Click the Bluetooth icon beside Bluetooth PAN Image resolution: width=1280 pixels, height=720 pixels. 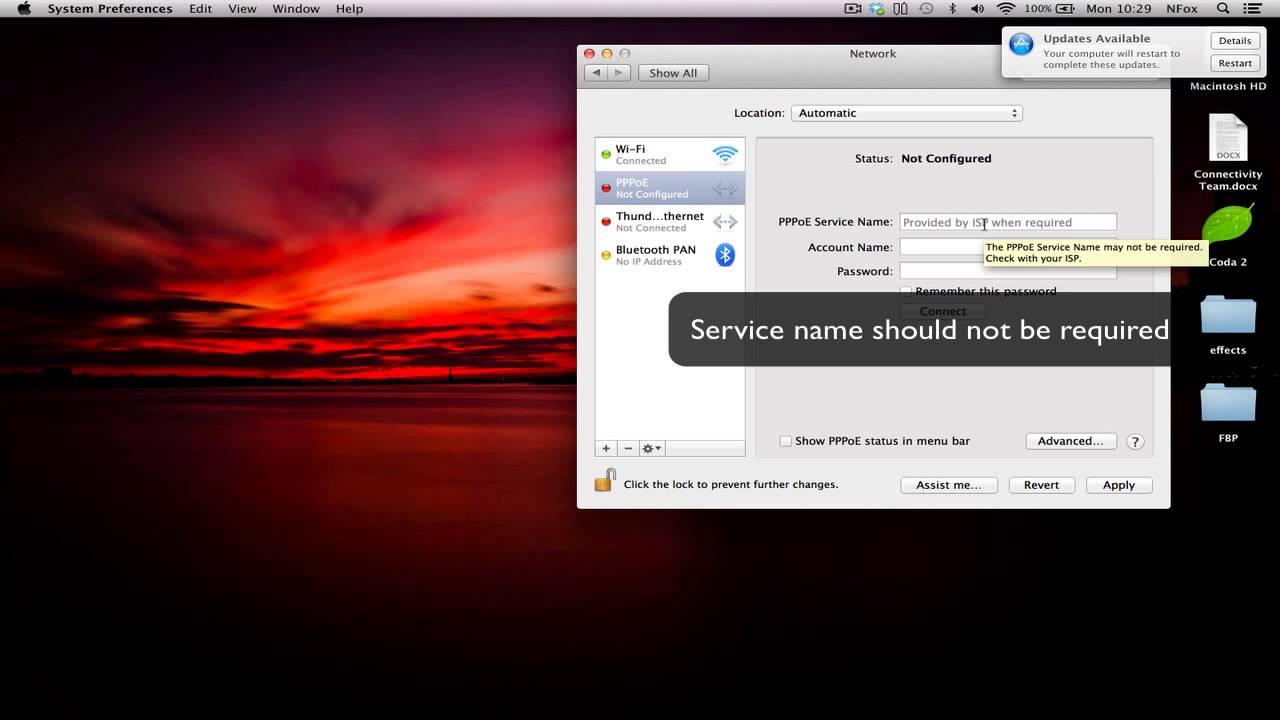click(x=725, y=255)
